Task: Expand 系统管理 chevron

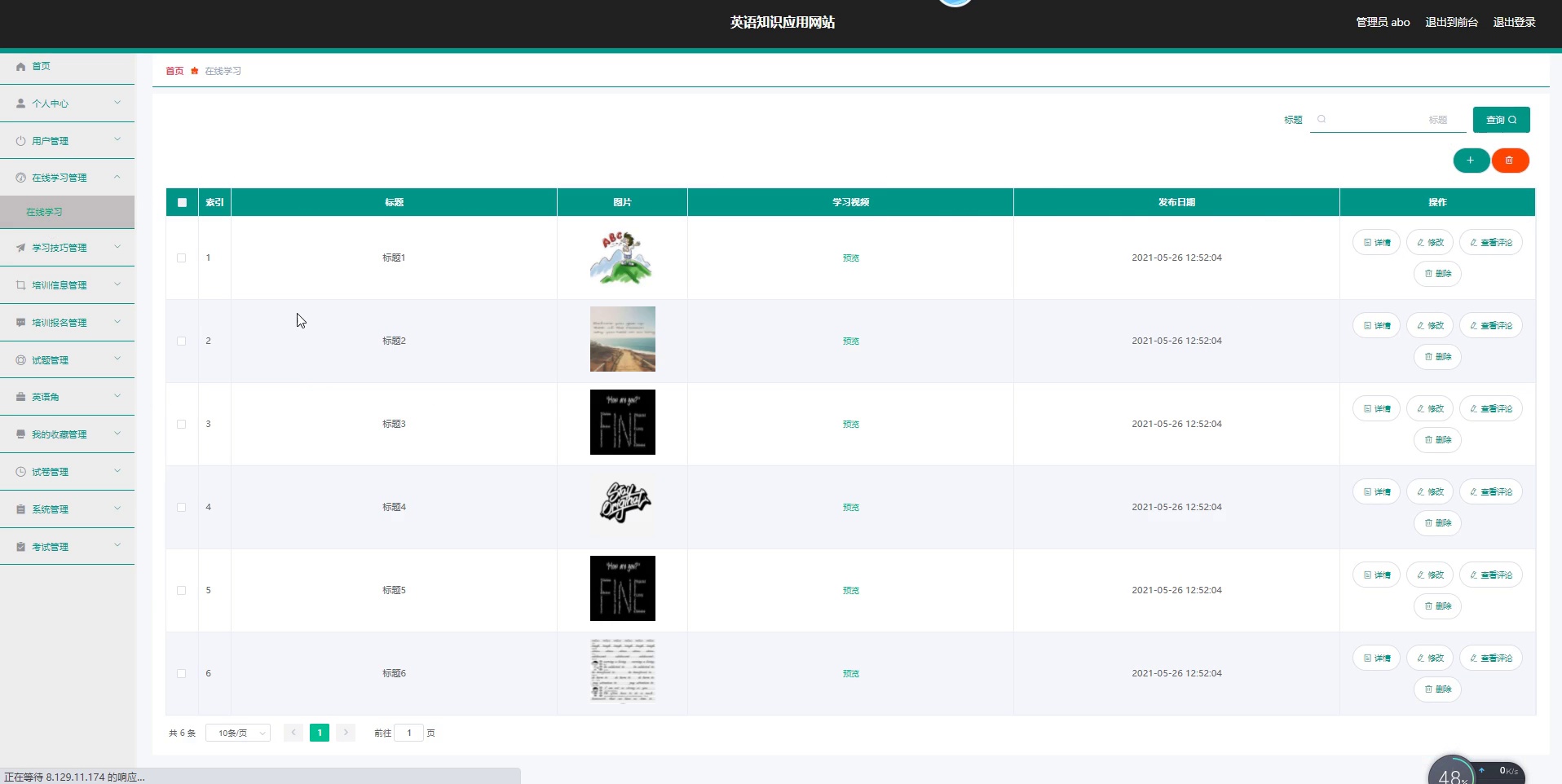Action: [x=117, y=509]
